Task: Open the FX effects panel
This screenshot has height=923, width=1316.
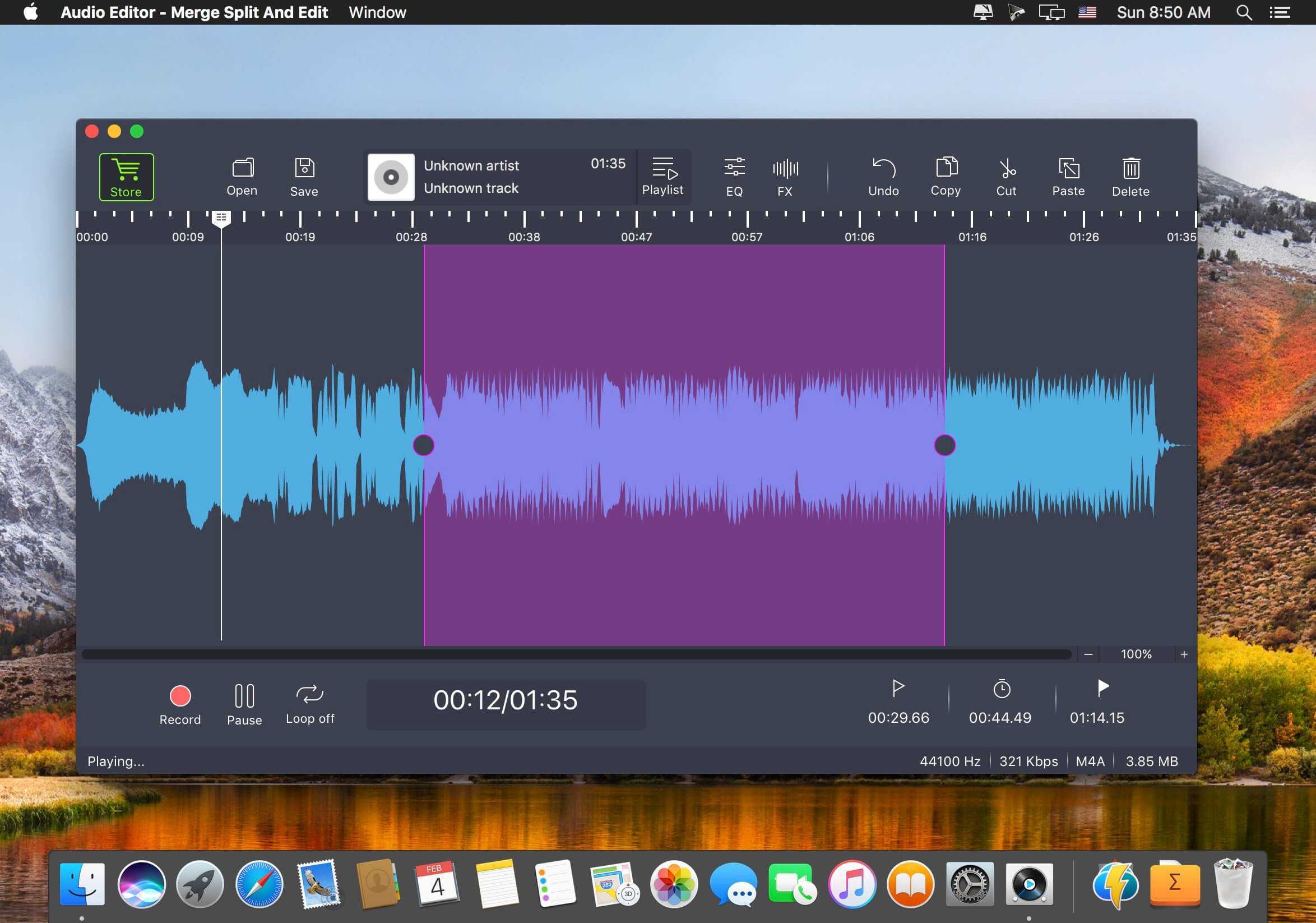Action: (785, 175)
